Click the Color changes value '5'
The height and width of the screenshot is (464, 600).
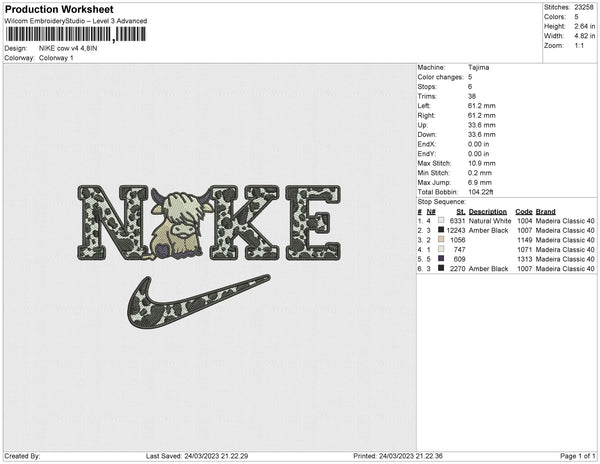pos(470,77)
